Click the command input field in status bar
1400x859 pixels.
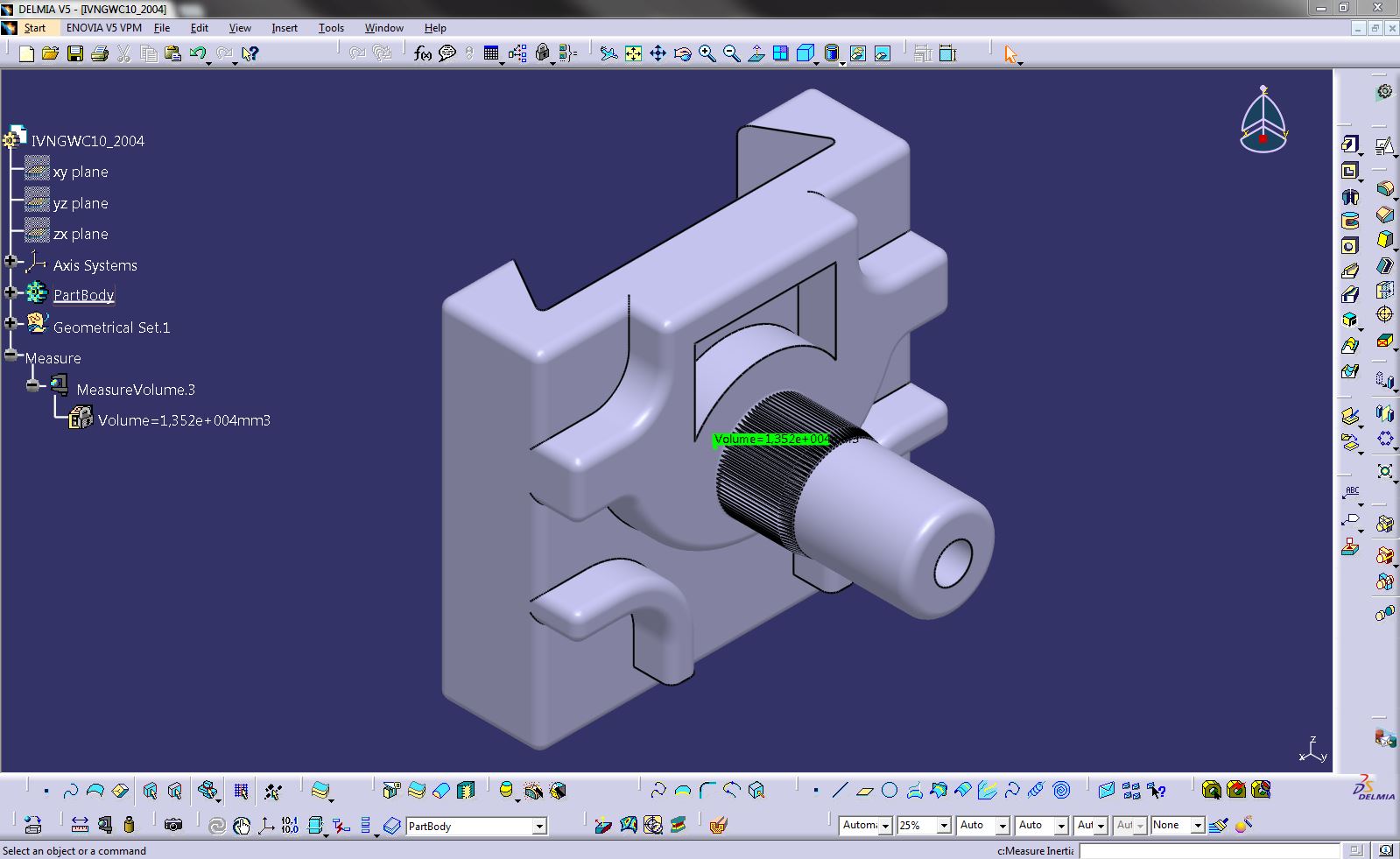point(1209,850)
